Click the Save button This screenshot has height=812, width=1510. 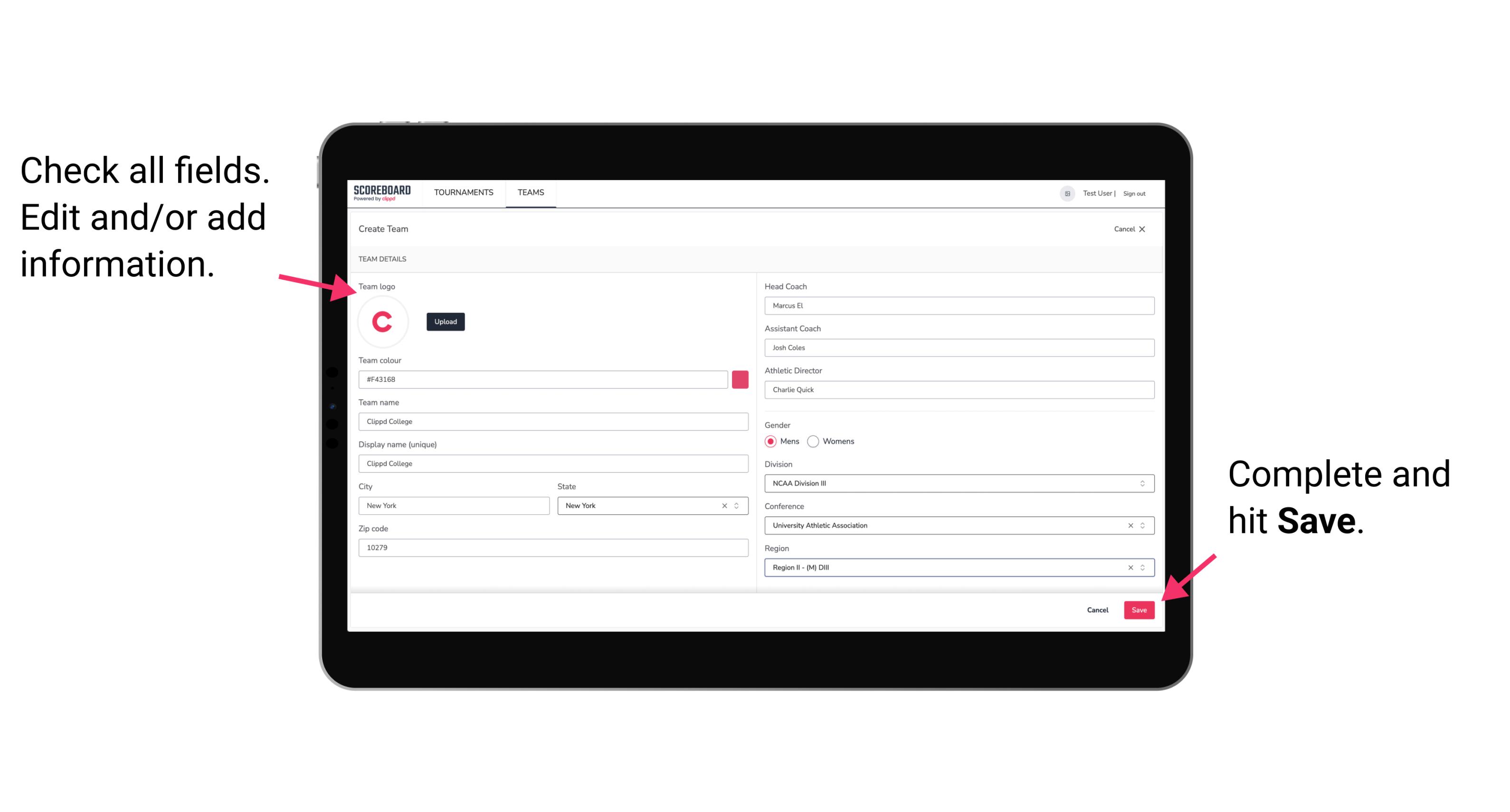pos(1139,608)
